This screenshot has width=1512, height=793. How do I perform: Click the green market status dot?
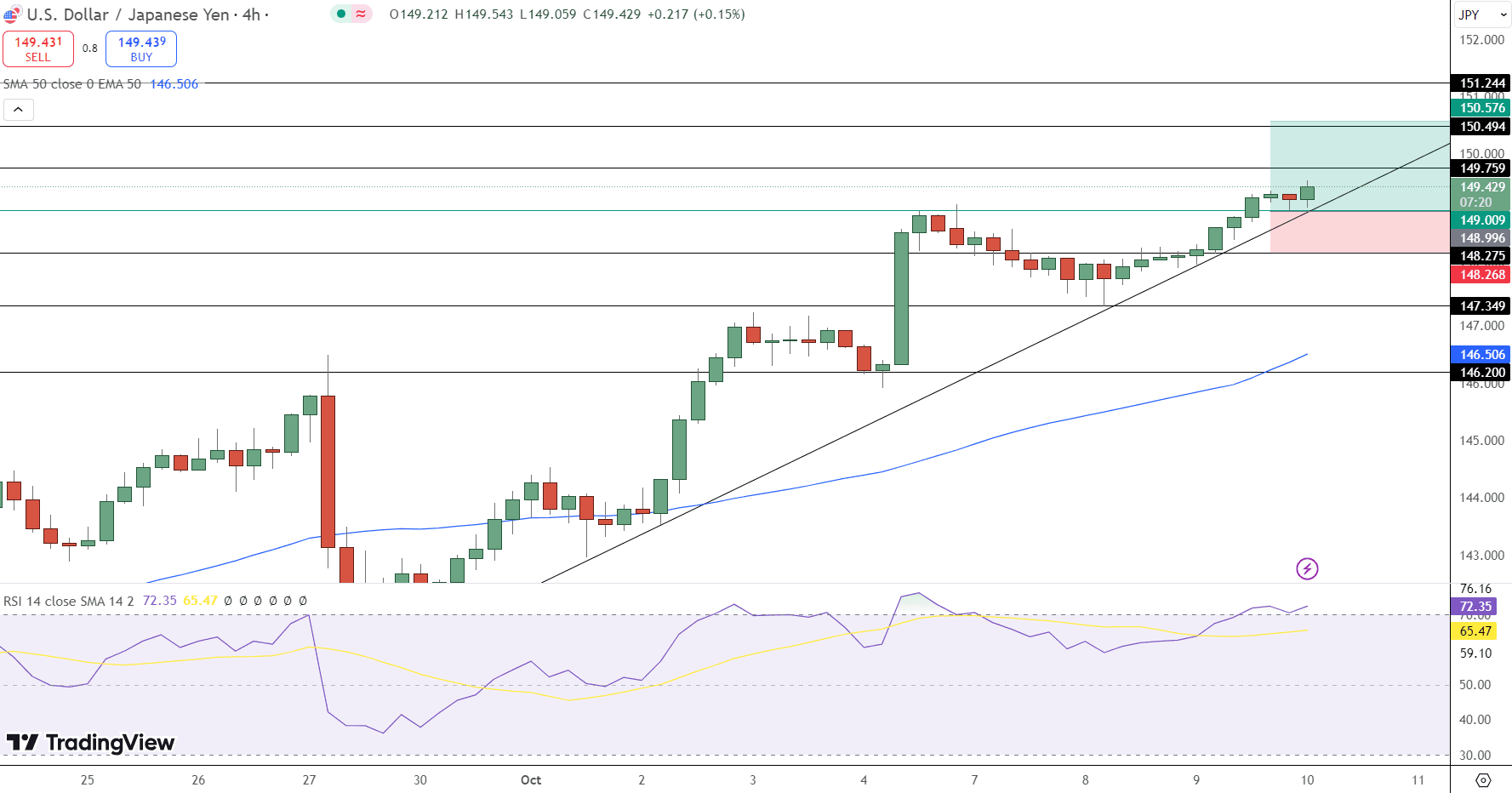point(341,14)
